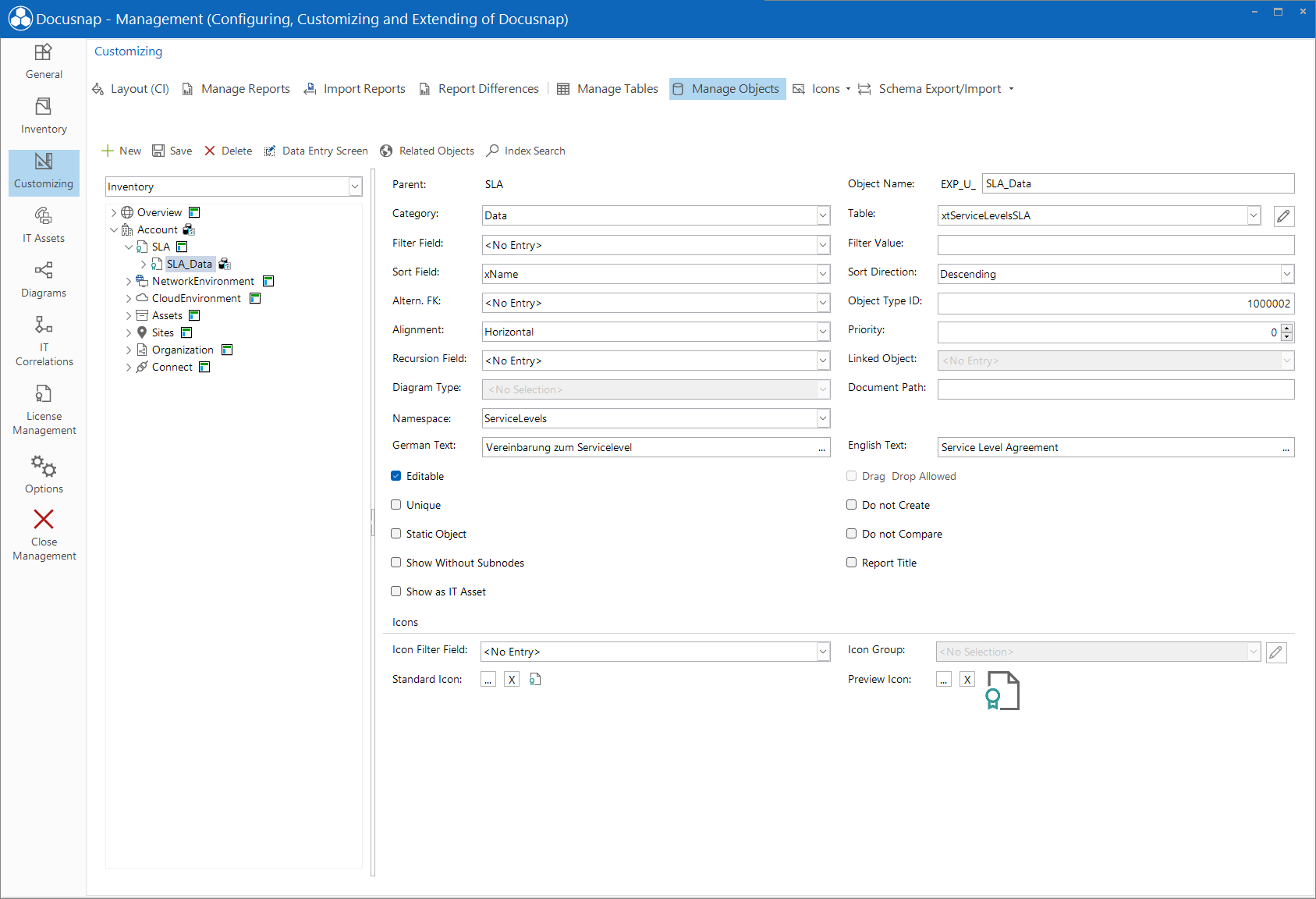Open the Manage Tables tab
Image resolution: width=1316 pixels, height=899 pixels.
tap(608, 89)
